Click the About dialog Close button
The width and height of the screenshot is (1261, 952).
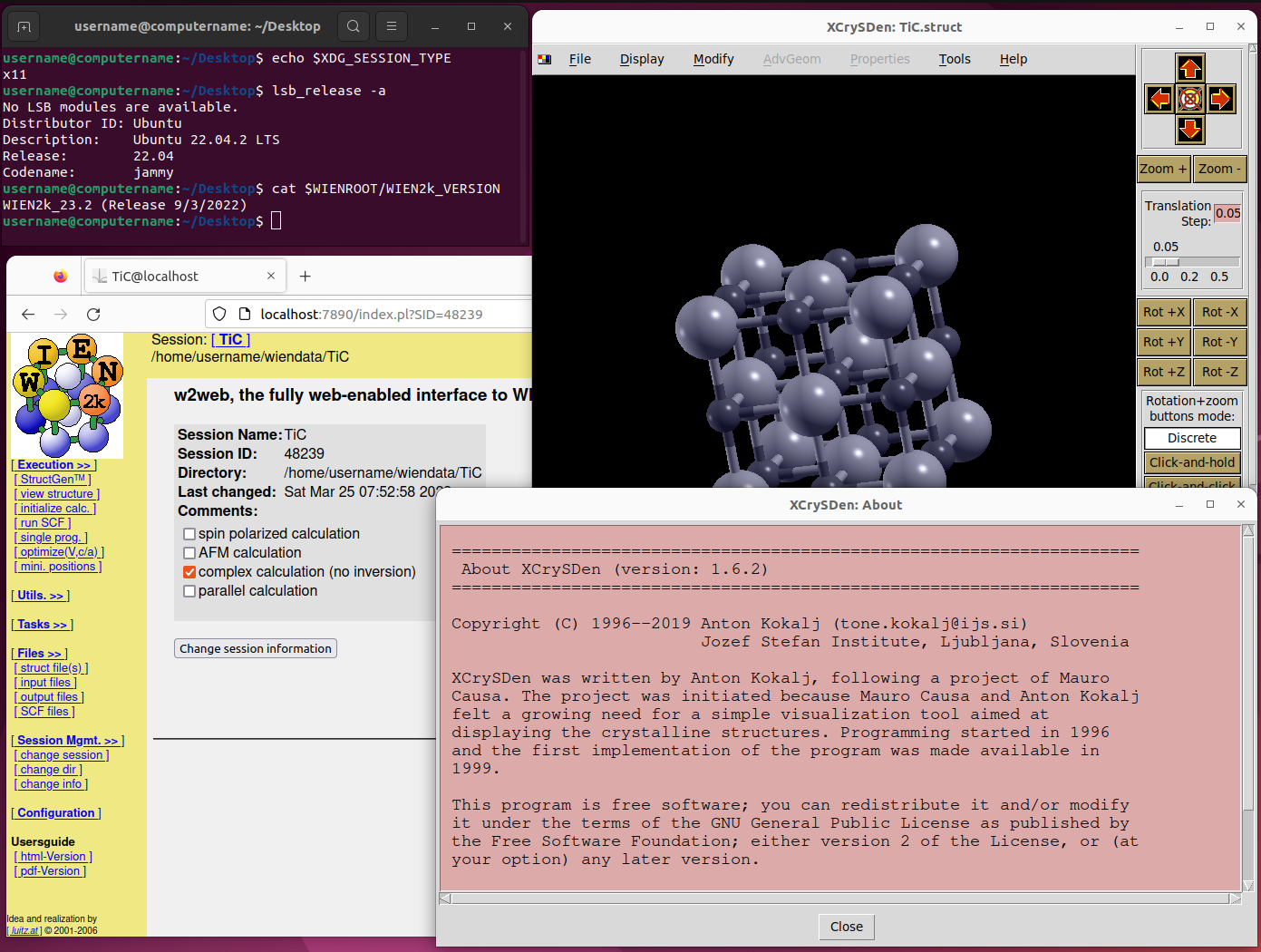847,927
